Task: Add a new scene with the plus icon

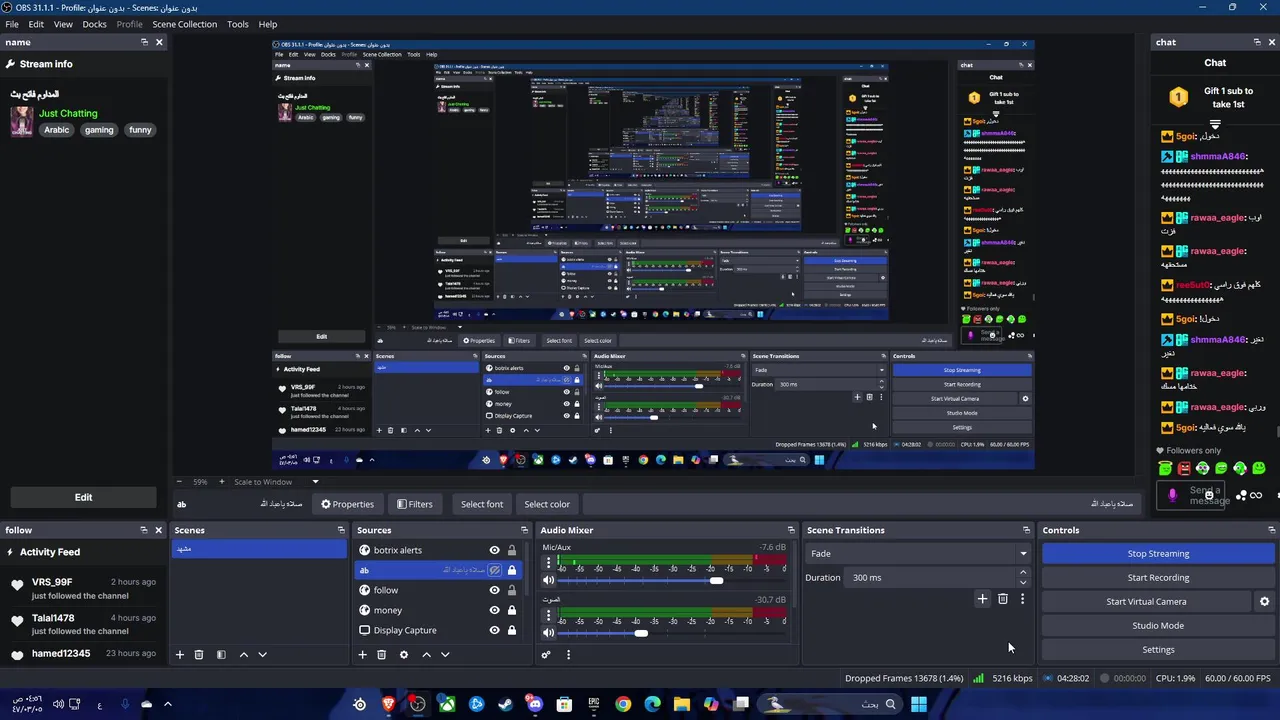Action: point(180,655)
